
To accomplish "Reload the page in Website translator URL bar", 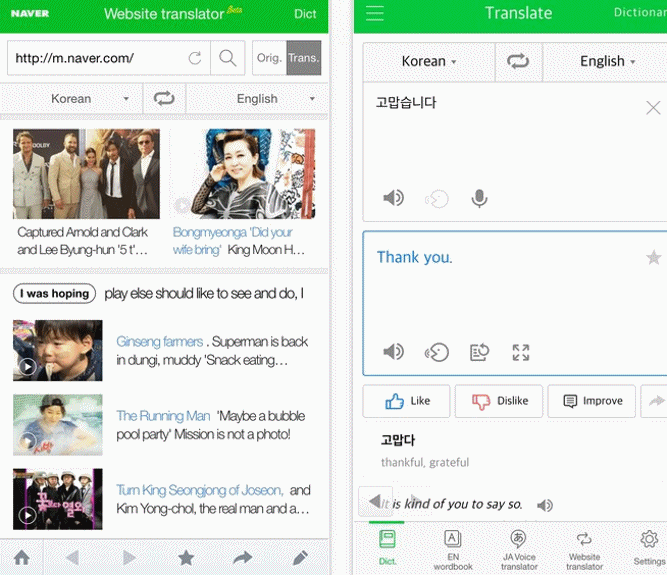I will coord(195,58).
